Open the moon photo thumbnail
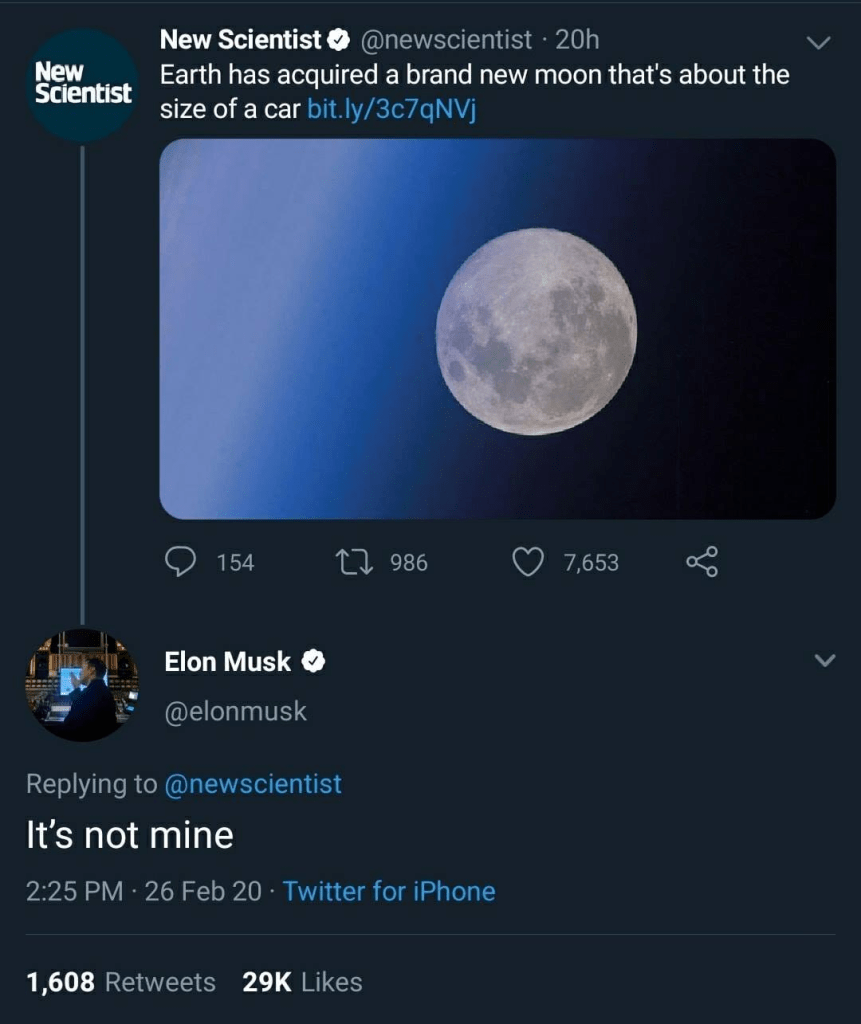Image resolution: width=861 pixels, height=1024 pixels. tap(497, 329)
